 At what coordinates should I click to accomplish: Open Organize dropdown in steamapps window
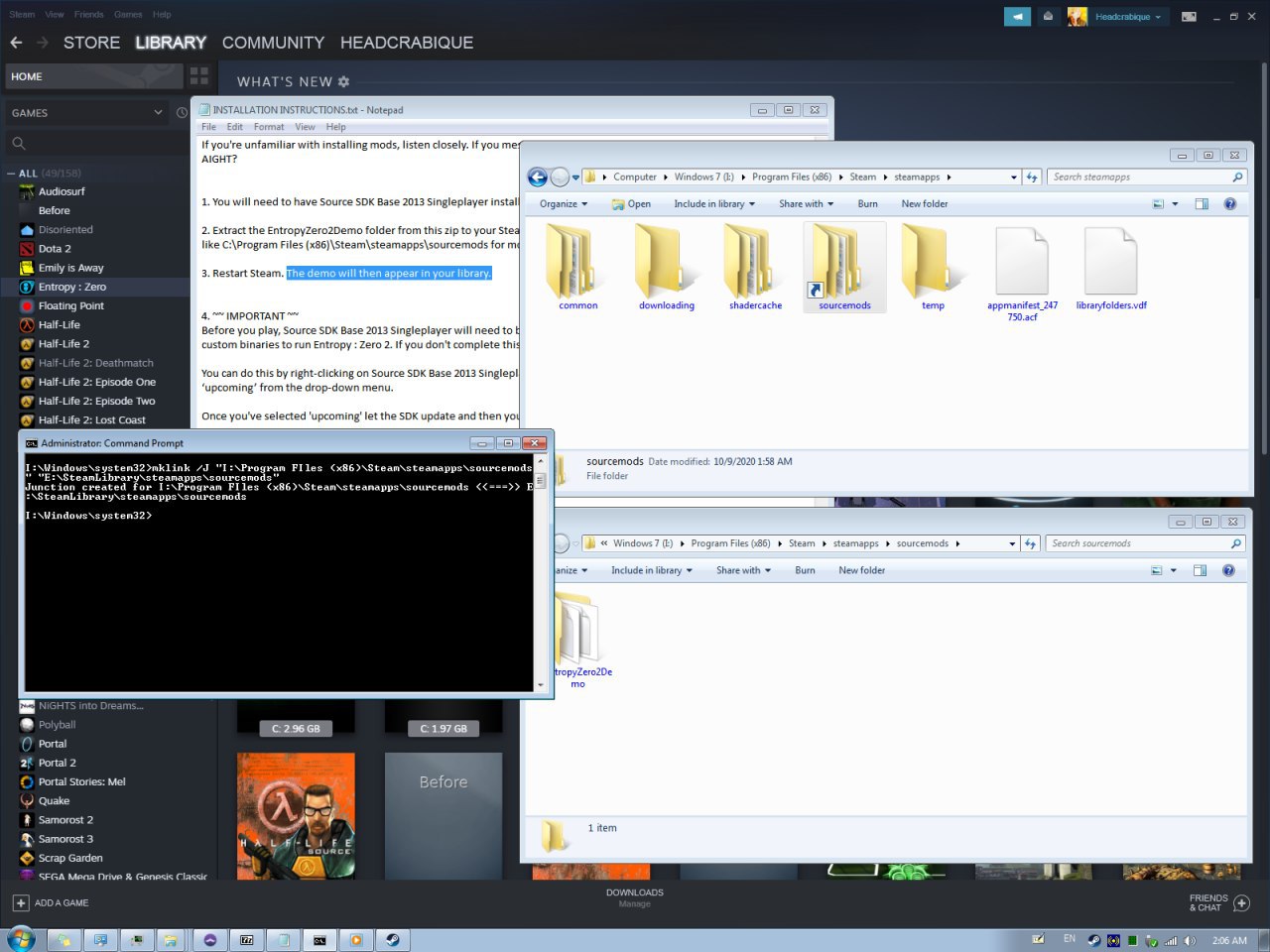coord(564,204)
